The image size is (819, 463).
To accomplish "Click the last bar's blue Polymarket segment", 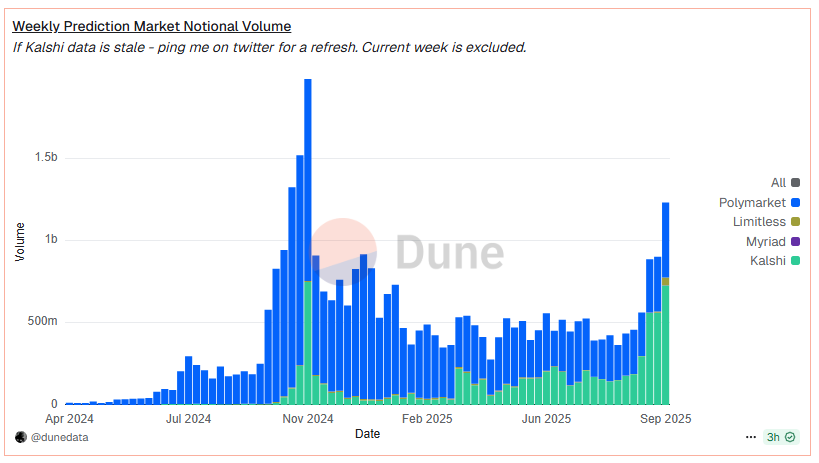I will [x=665, y=240].
